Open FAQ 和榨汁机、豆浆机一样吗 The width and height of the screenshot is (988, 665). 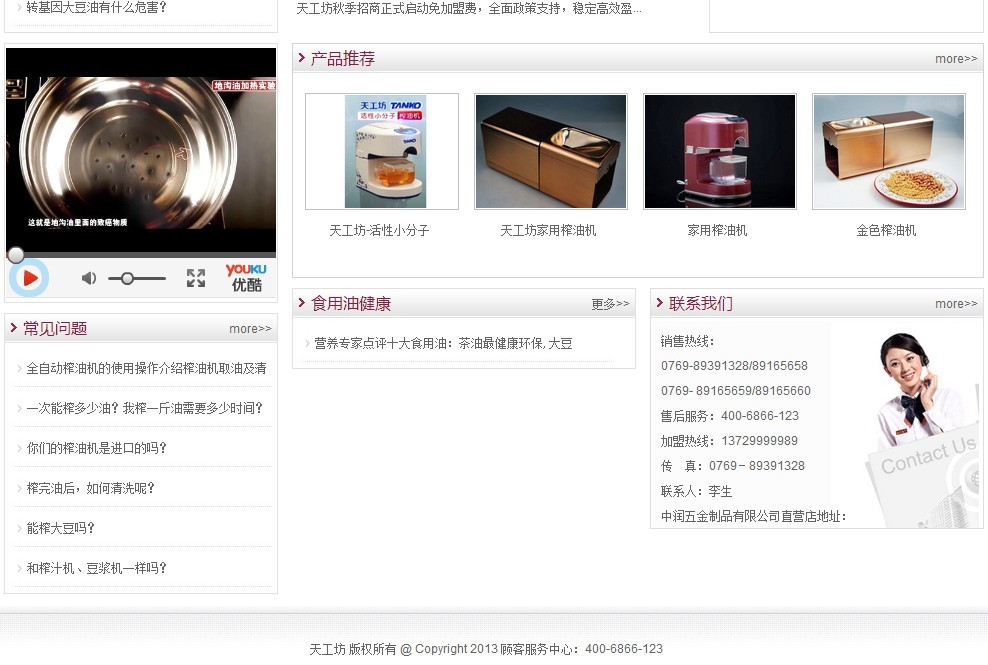(96, 569)
